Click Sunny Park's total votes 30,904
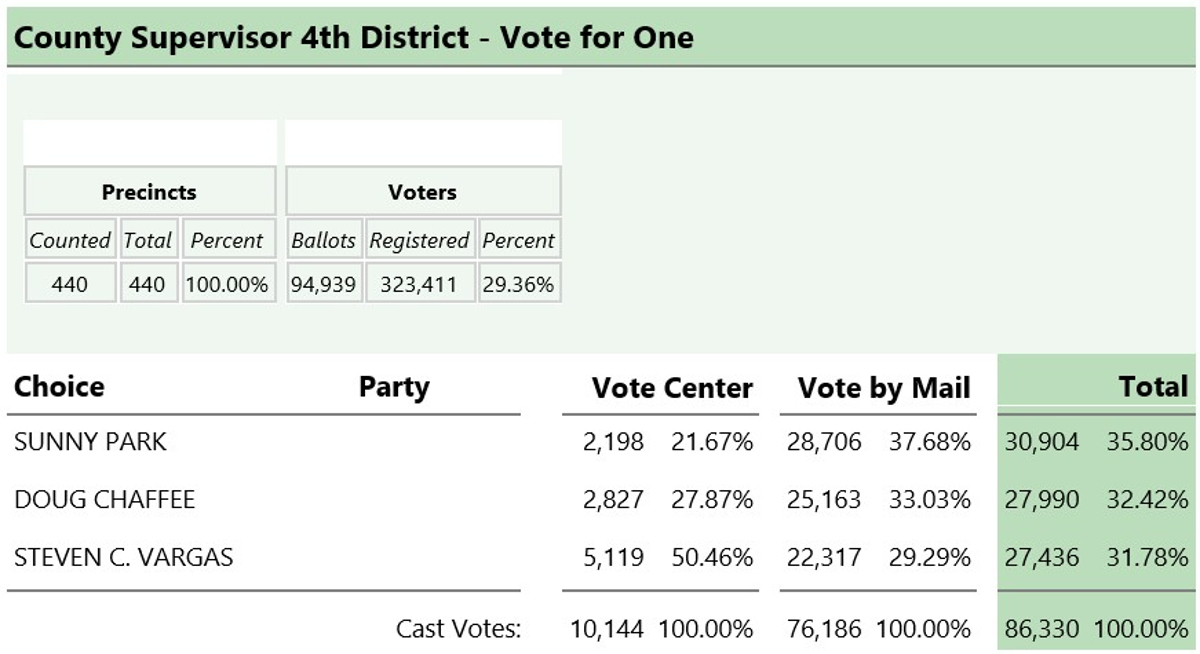 point(1042,442)
